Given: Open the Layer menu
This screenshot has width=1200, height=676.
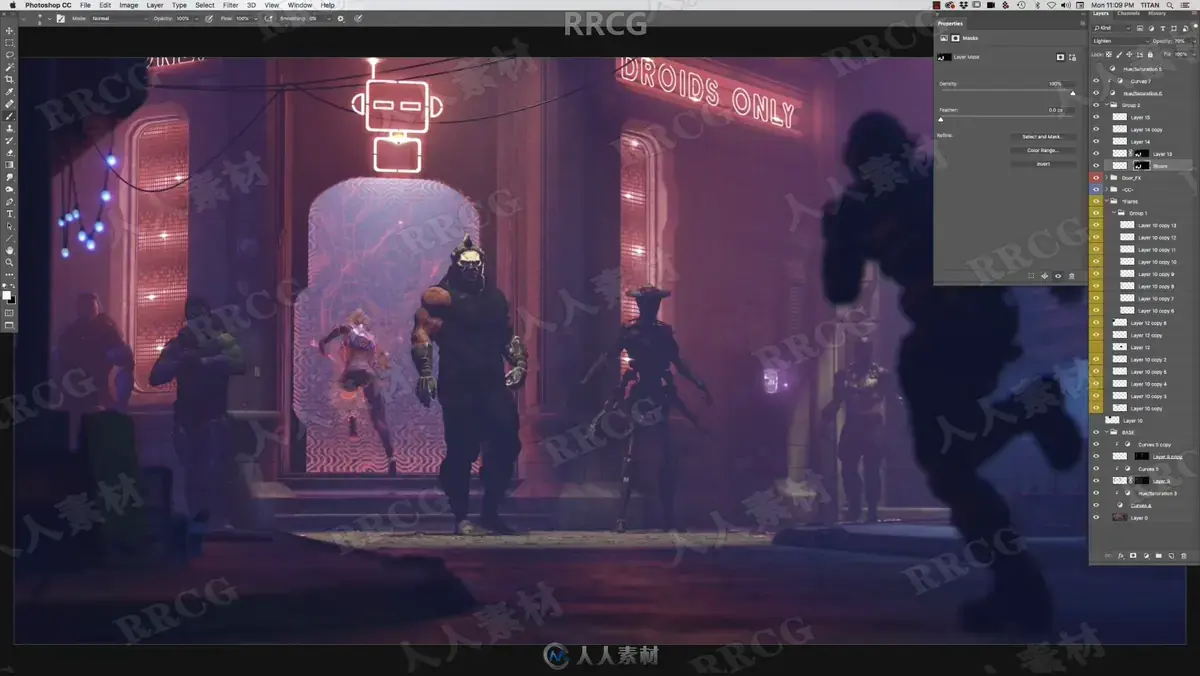Looking at the screenshot, I should click(x=155, y=5).
